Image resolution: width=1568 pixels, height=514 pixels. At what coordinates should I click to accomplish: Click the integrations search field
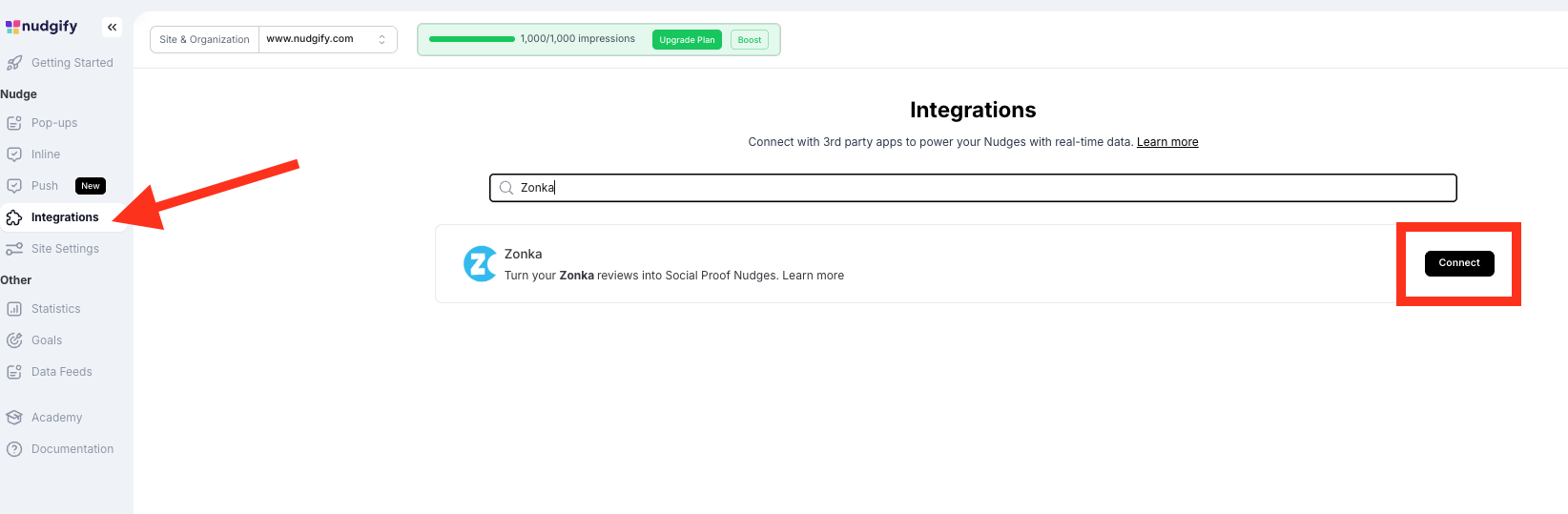(x=973, y=188)
